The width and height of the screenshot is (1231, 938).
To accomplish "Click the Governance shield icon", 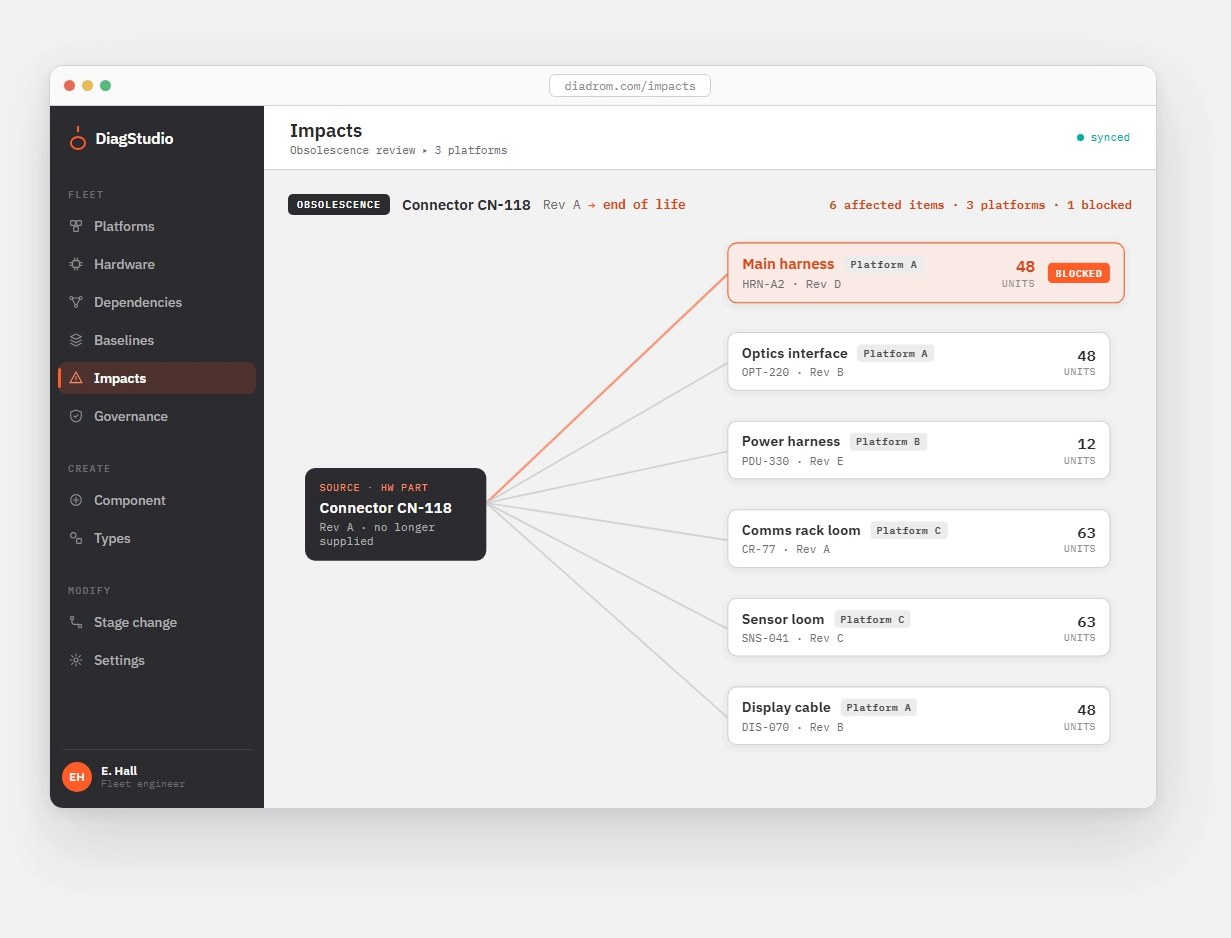I will pyautogui.click(x=76, y=417).
